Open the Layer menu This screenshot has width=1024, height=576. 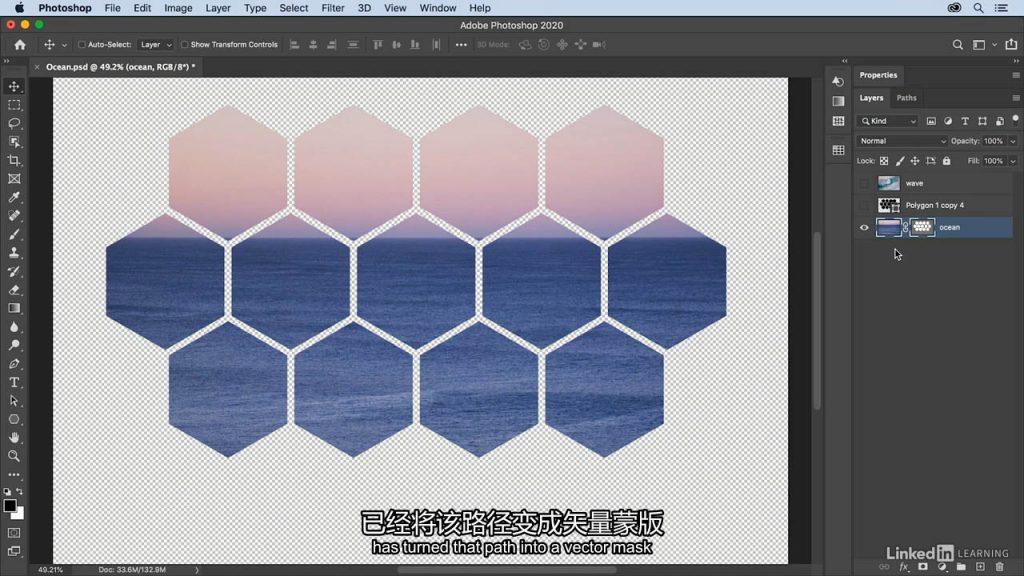[x=217, y=8]
